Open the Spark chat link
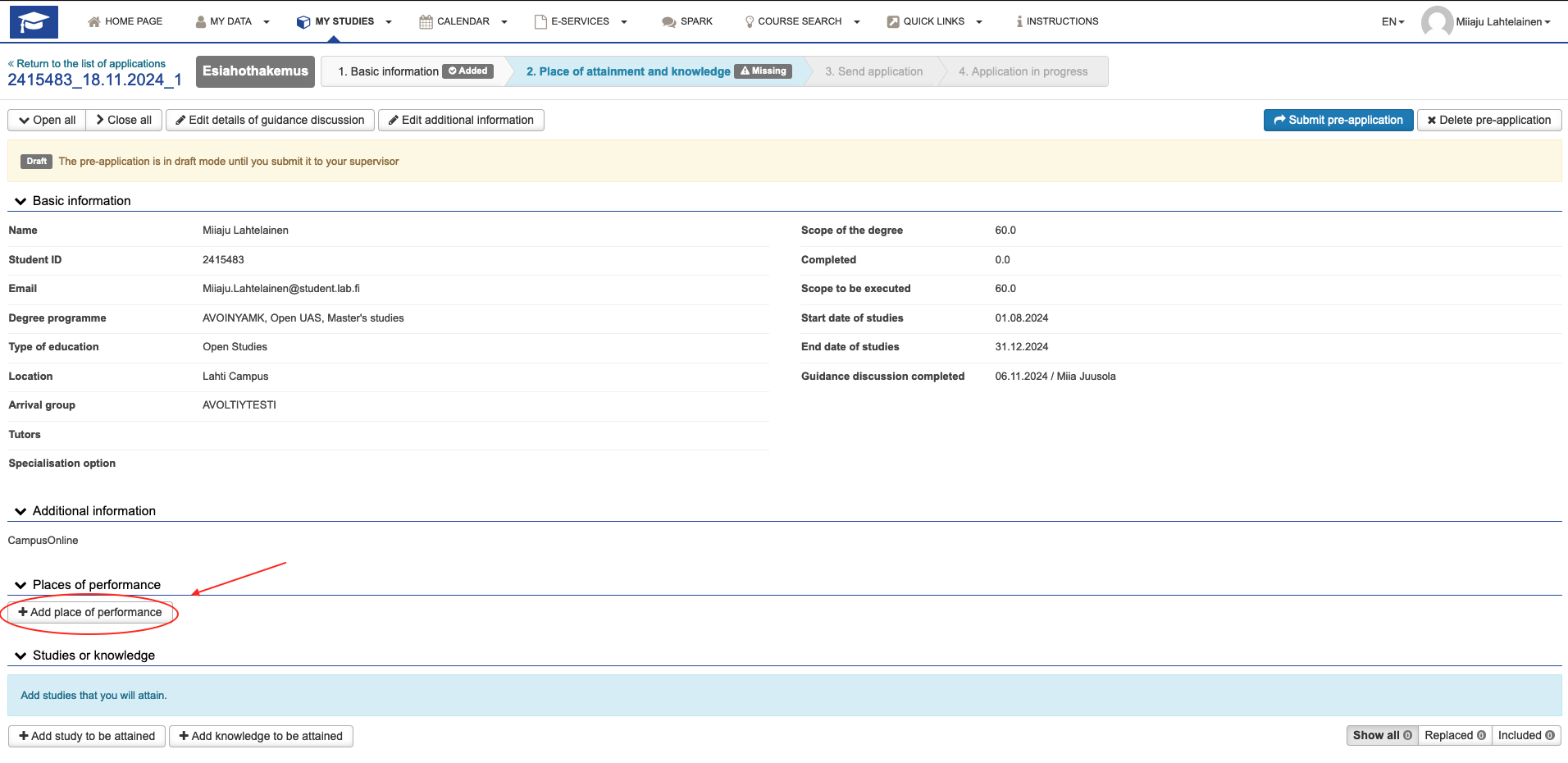 [687, 21]
